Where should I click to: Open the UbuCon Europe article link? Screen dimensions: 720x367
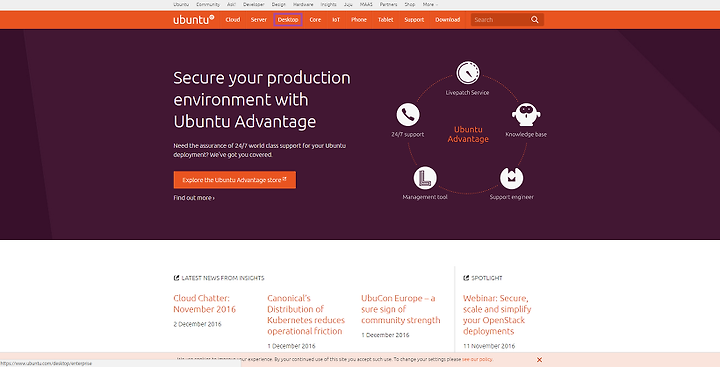pyautogui.click(x=400, y=309)
